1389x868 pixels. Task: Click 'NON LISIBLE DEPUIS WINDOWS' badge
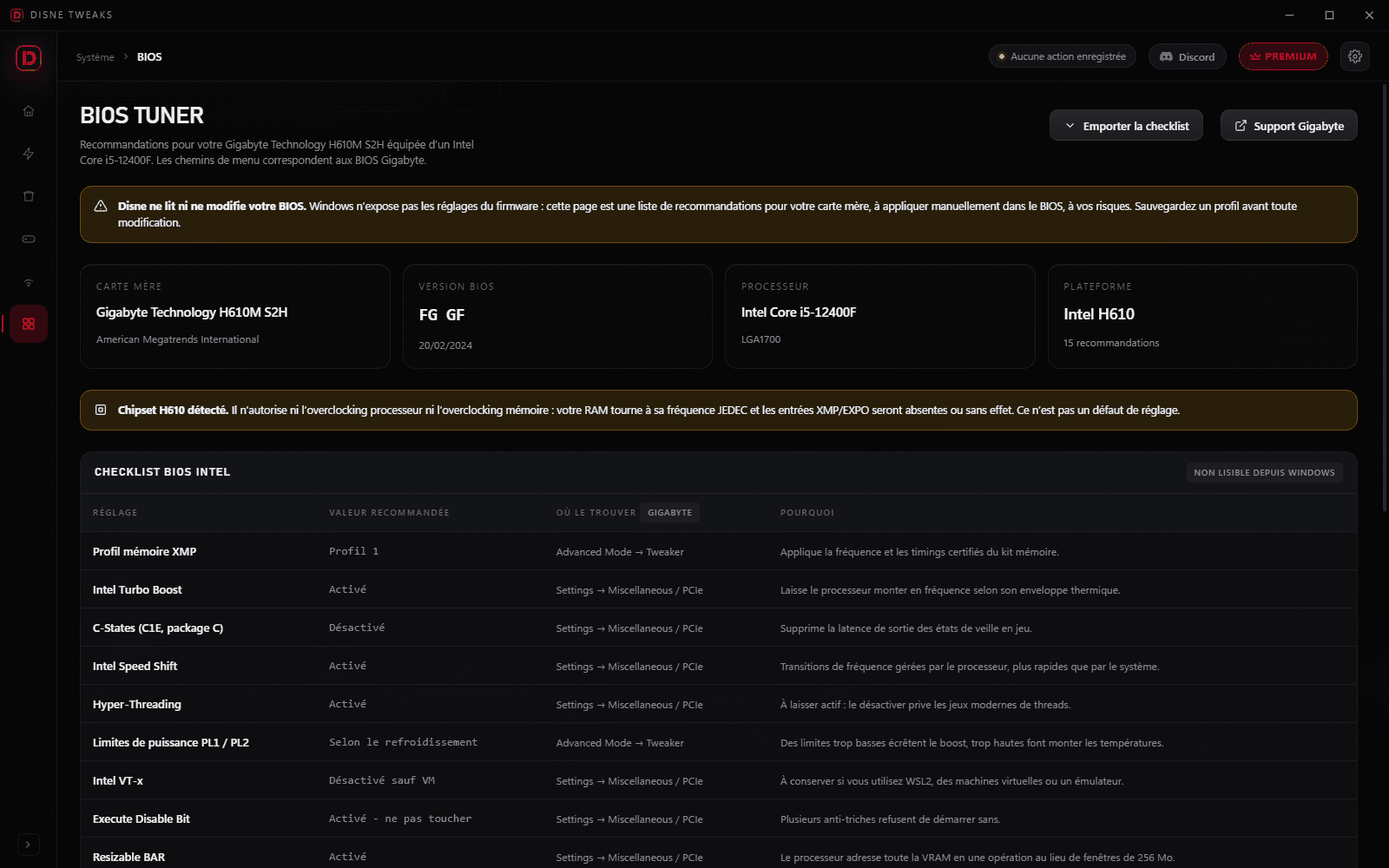click(1264, 473)
